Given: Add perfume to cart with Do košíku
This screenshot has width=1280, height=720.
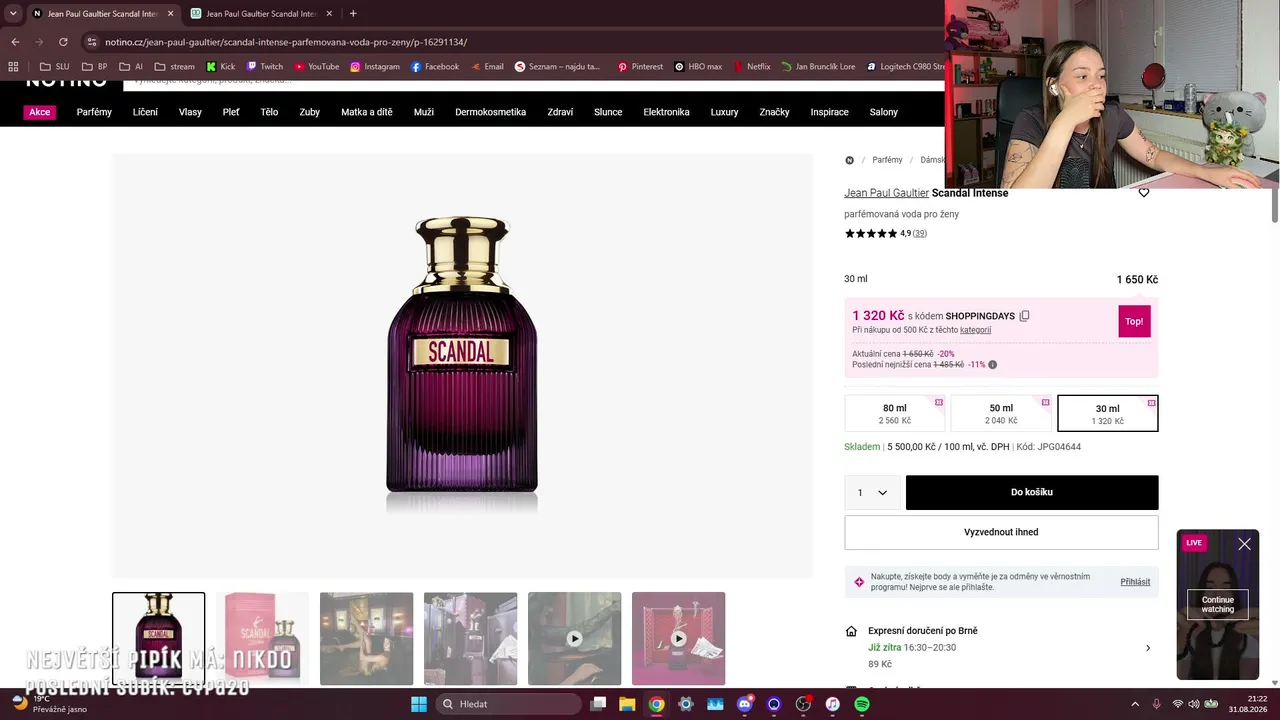Looking at the screenshot, I should 1032,492.
